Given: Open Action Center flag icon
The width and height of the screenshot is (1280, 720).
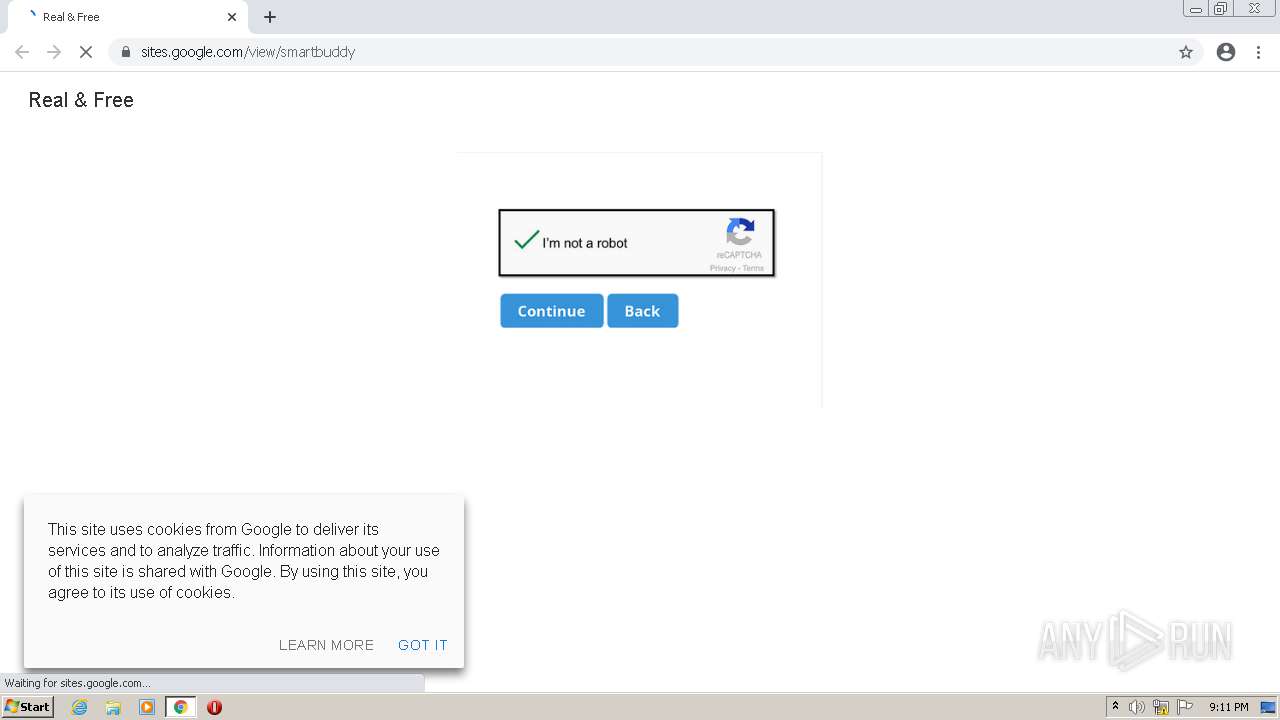Looking at the screenshot, I should coord(1185,707).
